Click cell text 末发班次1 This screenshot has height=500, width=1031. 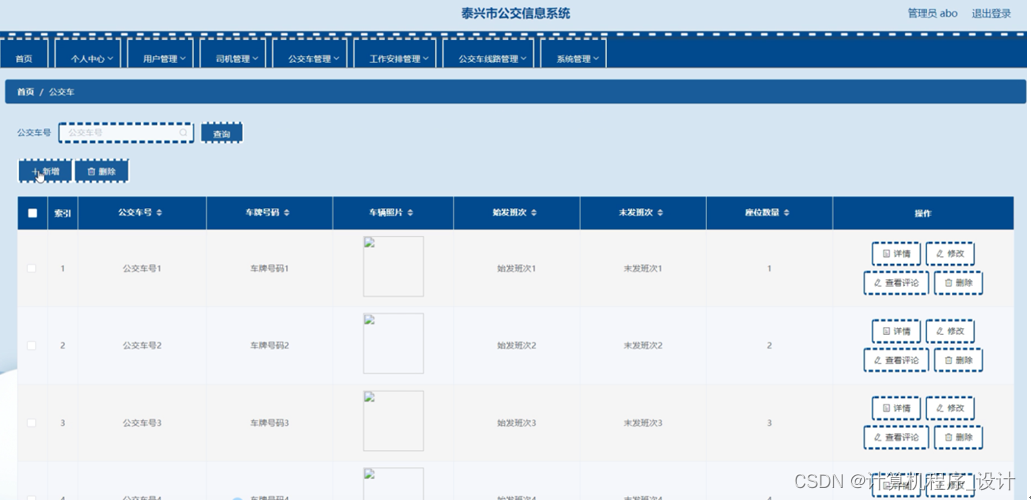pos(643,268)
